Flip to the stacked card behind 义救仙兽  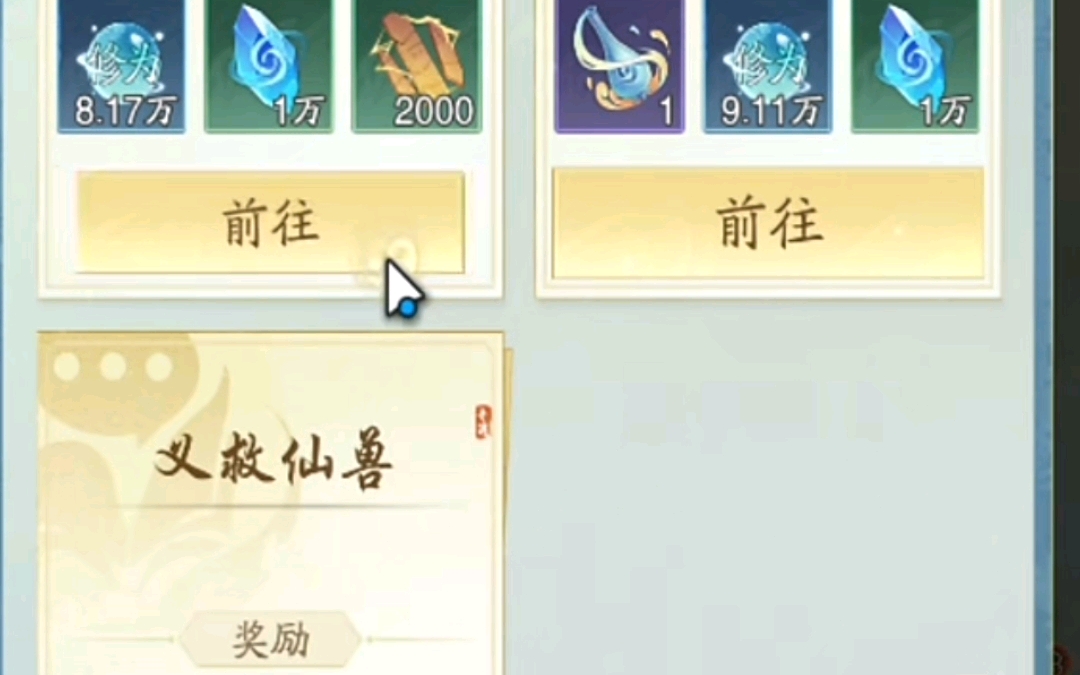(x=509, y=510)
